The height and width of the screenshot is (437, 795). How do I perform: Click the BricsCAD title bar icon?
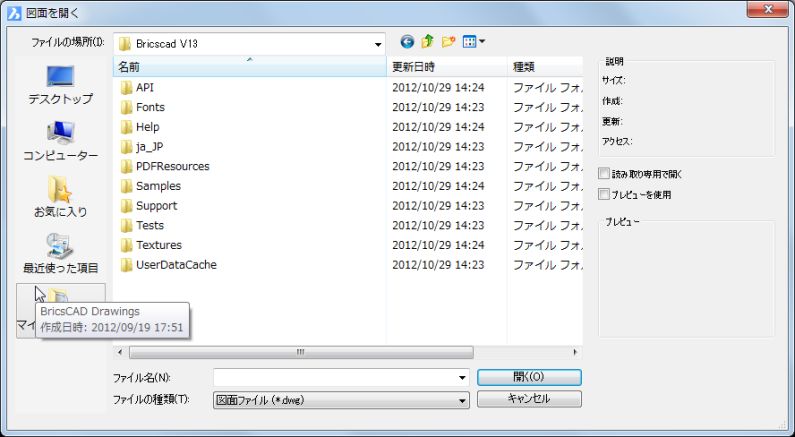[x=14, y=13]
